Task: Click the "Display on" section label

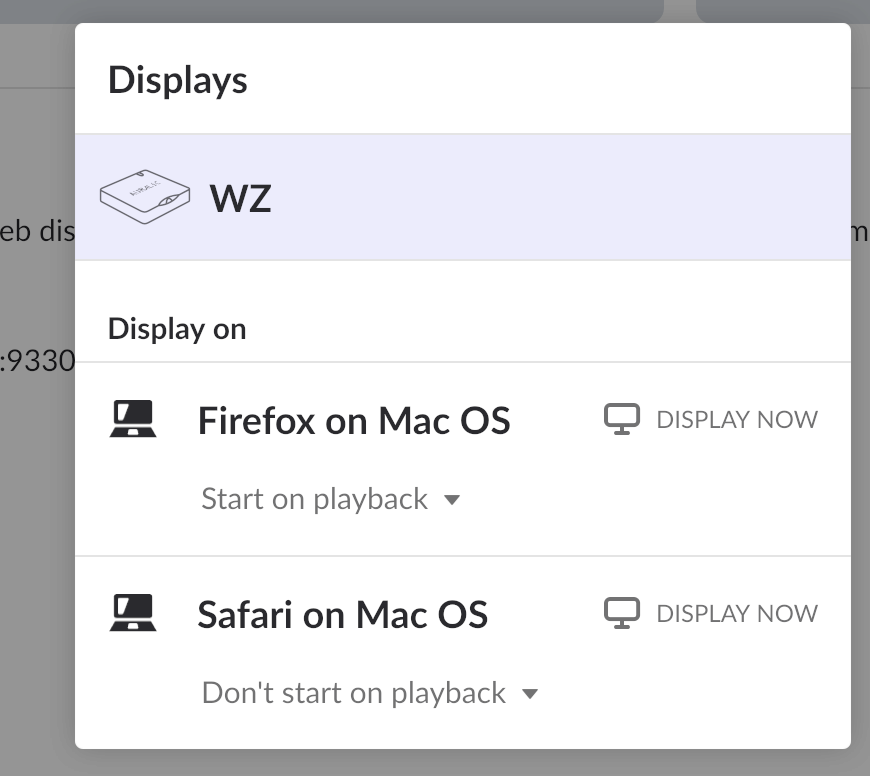Action: pyautogui.click(x=177, y=329)
